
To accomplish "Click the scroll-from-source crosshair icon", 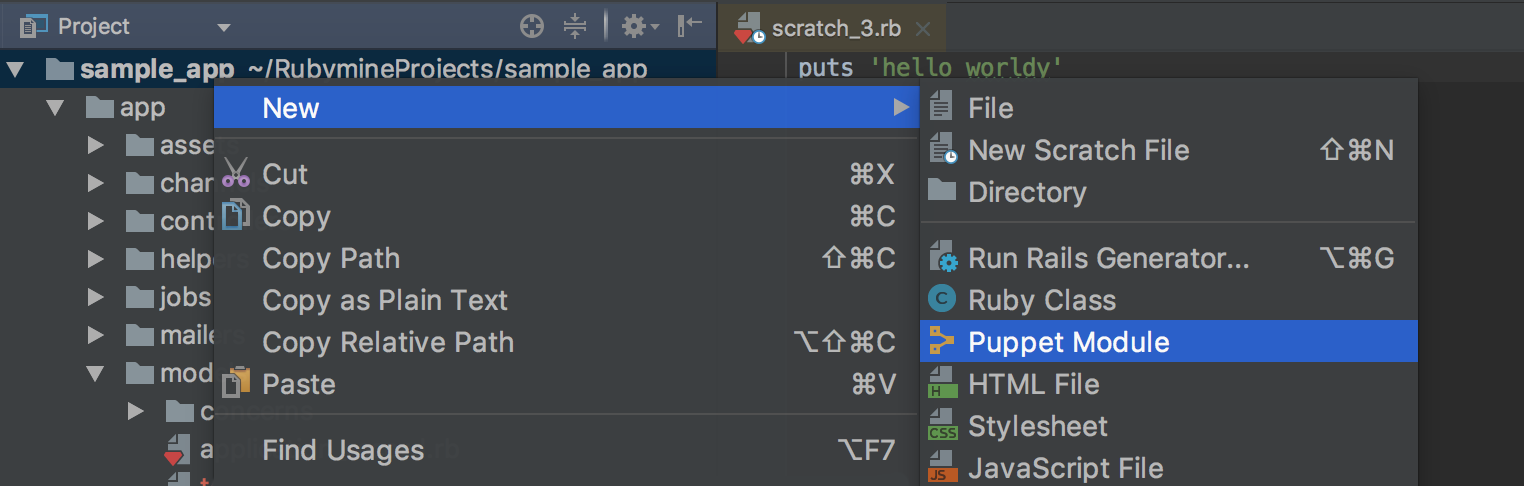I will (x=532, y=26).
